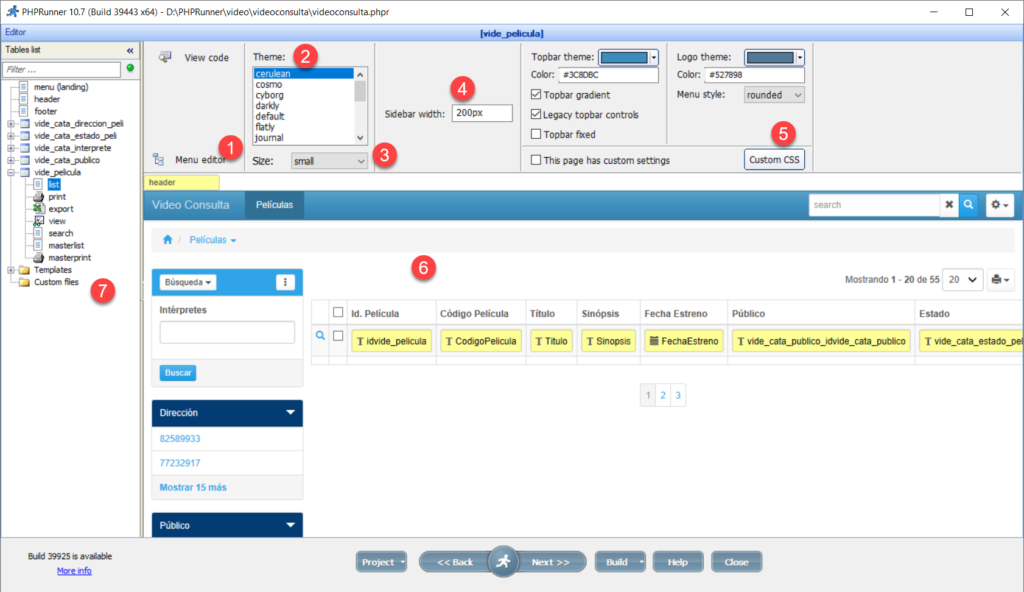This screenshot has height=592, width=1024.
Task: Open the Size dropdown
Action: point(330,160)
